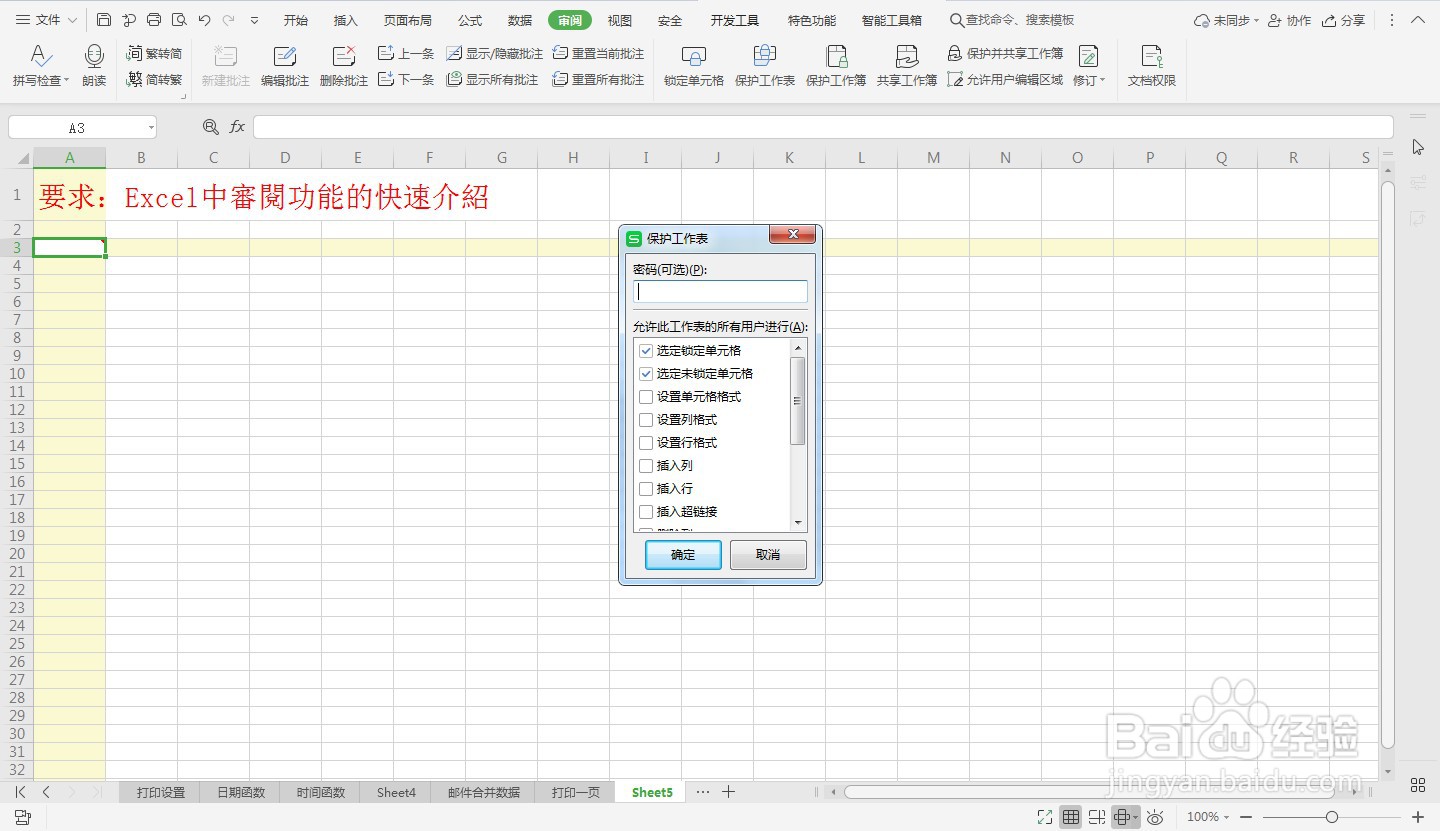Image resolution: width=1440 pixels, height=831 pixels.
Task: Click the eye protection mode icon
Action: point(1155,817)
